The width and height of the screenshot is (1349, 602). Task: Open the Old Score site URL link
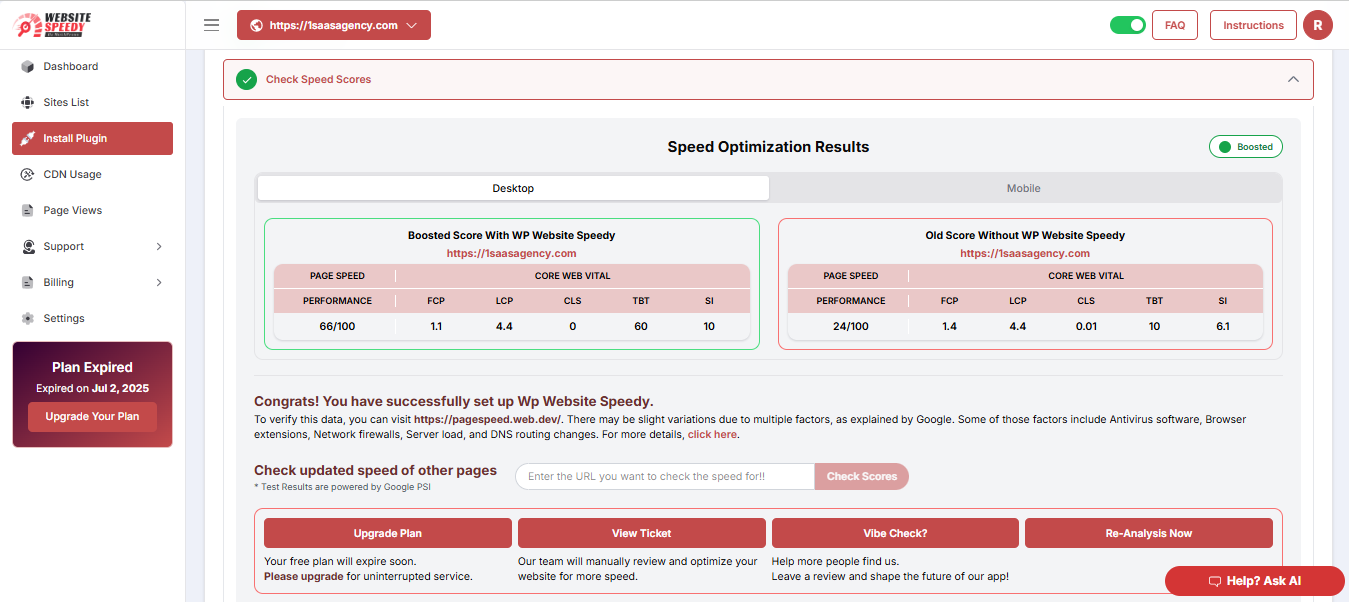click(x=1025, y=254)
